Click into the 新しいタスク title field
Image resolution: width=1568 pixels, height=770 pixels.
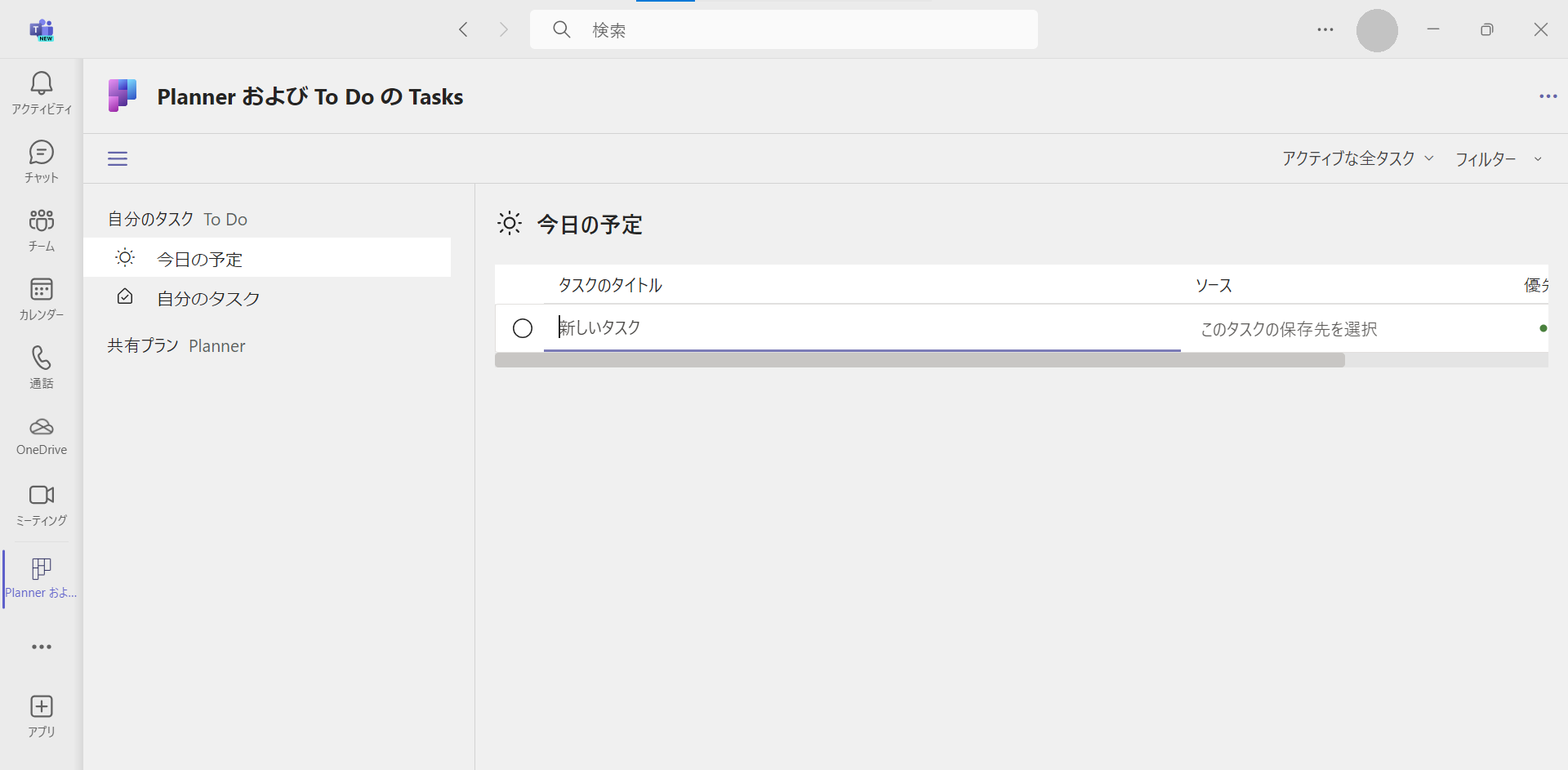(x=862, y=328)
